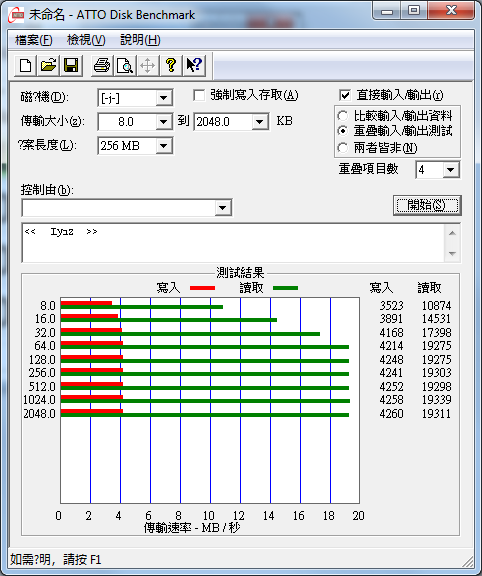
Task: Click inside the description text box
Action: pos(234,242)
